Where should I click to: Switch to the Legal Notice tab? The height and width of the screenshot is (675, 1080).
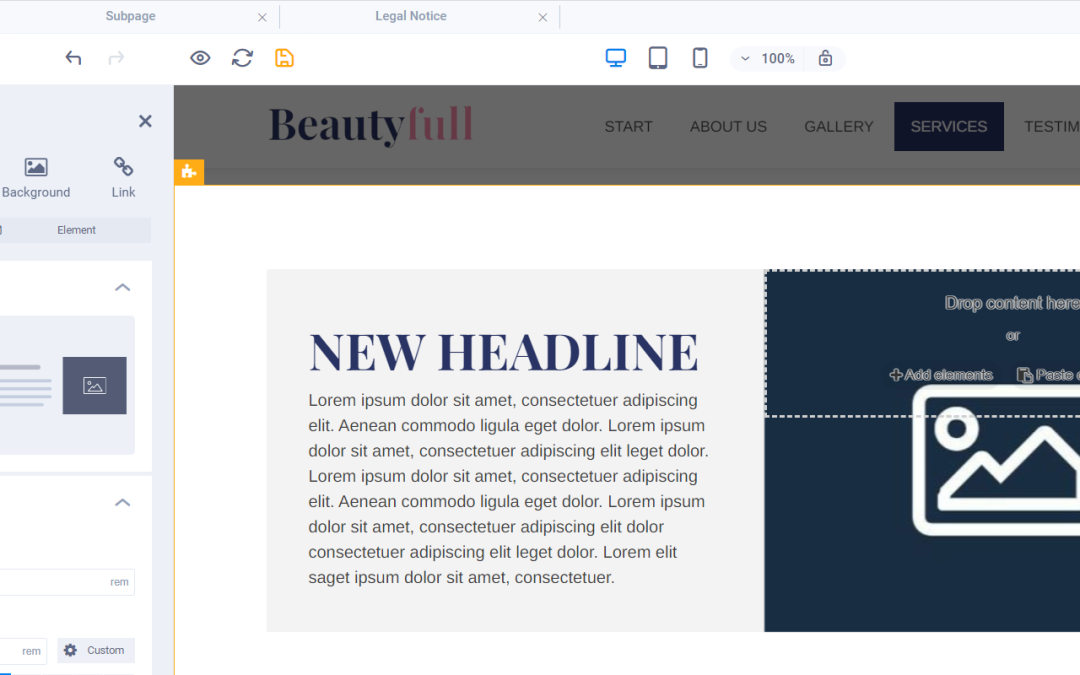411,16
